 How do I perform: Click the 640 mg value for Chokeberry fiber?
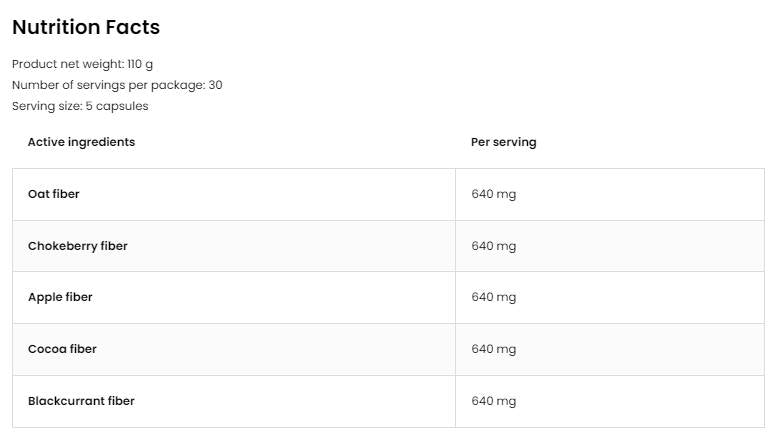493,246
